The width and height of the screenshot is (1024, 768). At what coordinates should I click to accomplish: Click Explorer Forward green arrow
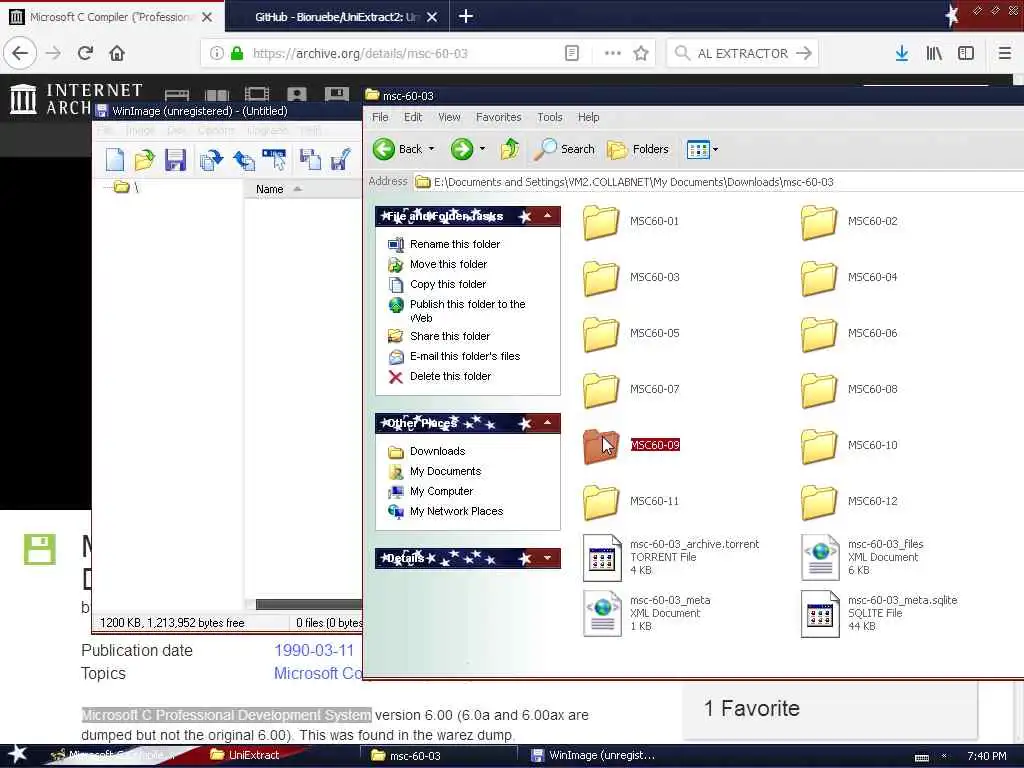(x=462, y=150)
